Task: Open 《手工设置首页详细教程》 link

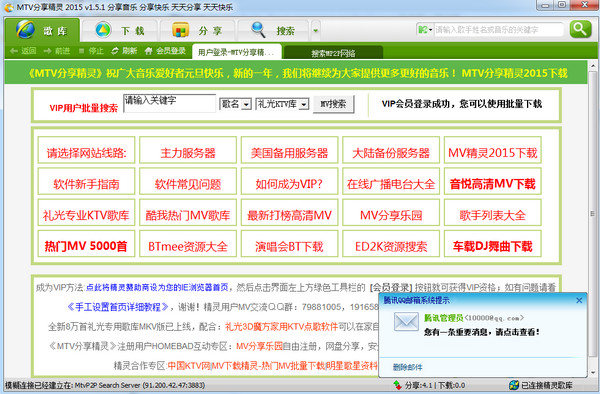Action: [118, 306]
